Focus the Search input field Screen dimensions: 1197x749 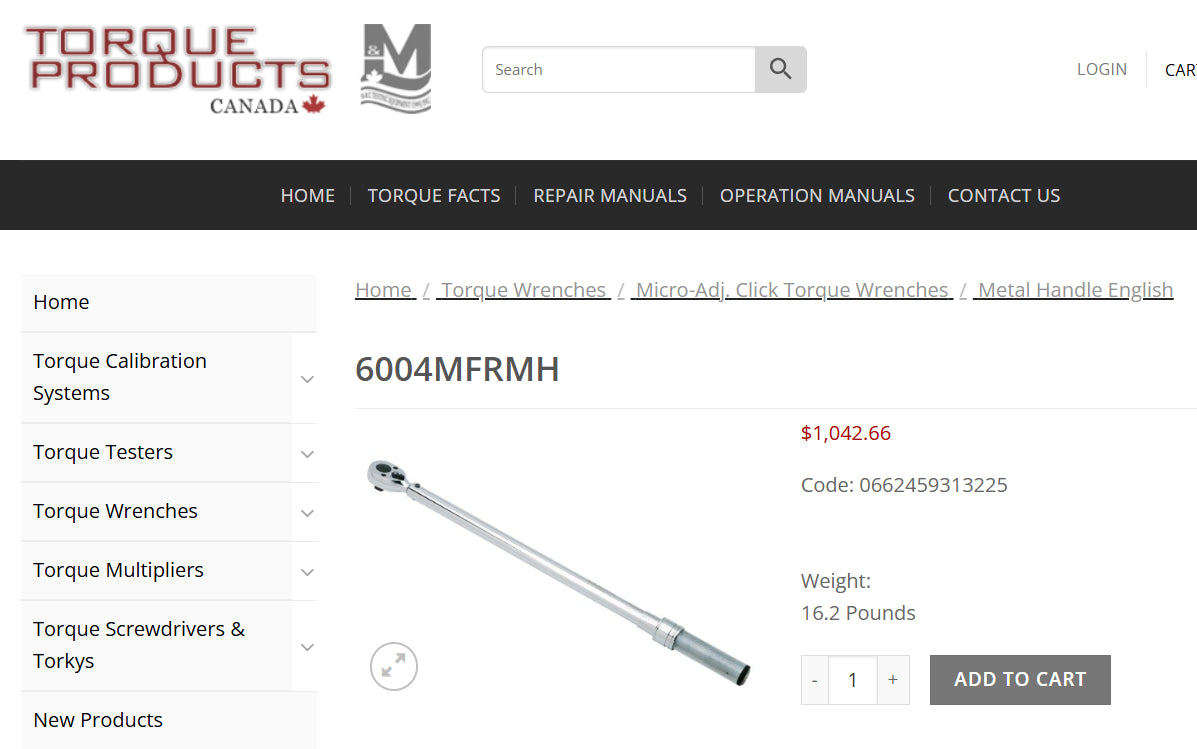619,69
